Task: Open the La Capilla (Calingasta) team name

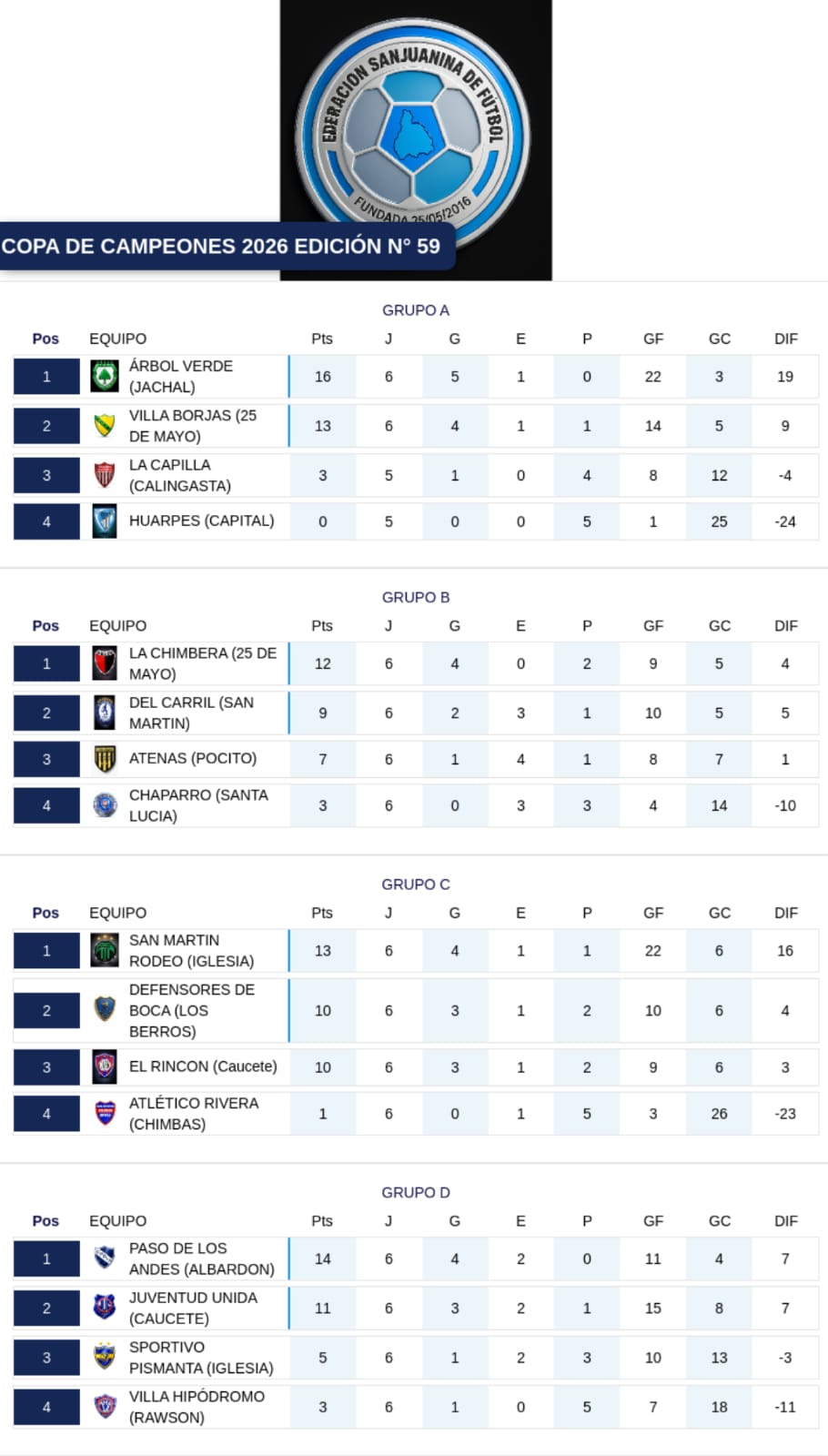Action: point(180,475)
